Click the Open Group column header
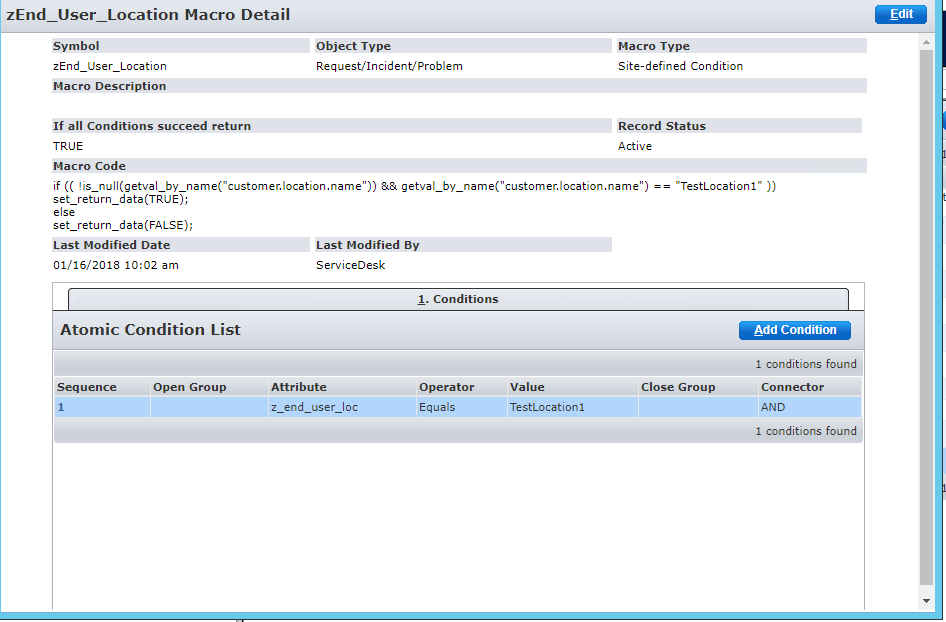The height and width of the screenshot is (622, 946). tap(190, 387)
